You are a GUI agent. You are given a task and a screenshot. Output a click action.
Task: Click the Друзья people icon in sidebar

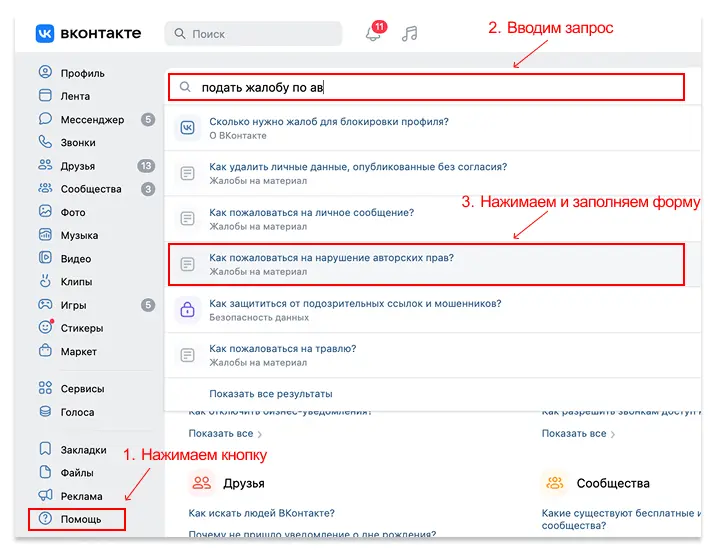[45, 165]
